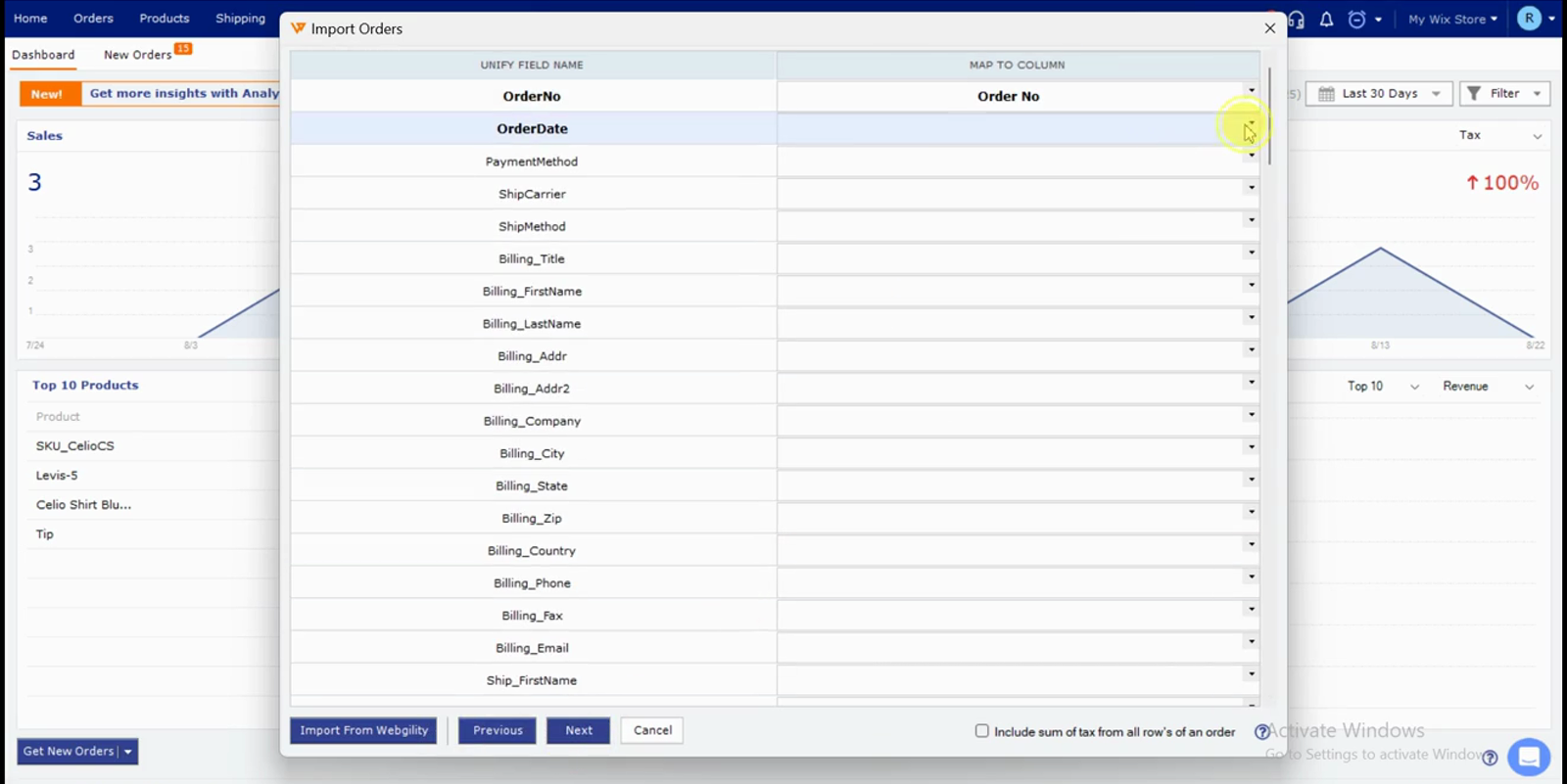The width and height of the screenshot is (1567, 784).
Task: Click the calendar icon for Last 30 Days
Action: pyautogui.click(x=1326, y=94)
